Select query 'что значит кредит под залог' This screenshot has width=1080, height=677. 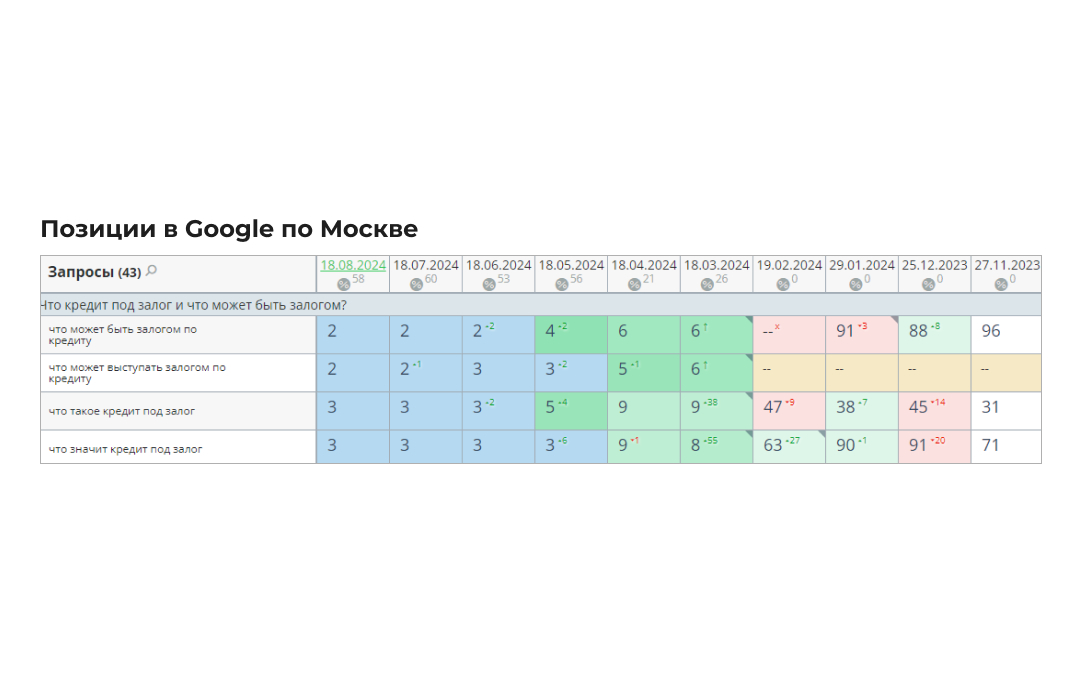[x=126, y=449]
